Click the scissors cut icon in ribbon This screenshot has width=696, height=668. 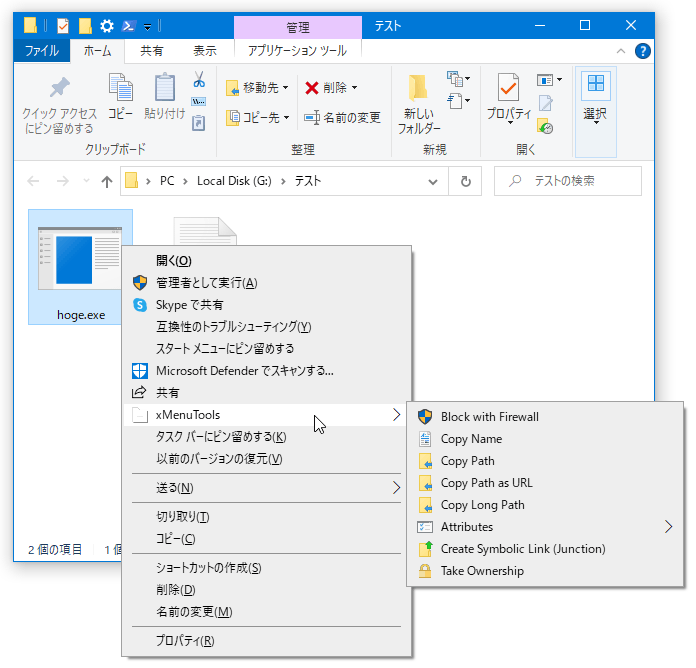(199, 79)
